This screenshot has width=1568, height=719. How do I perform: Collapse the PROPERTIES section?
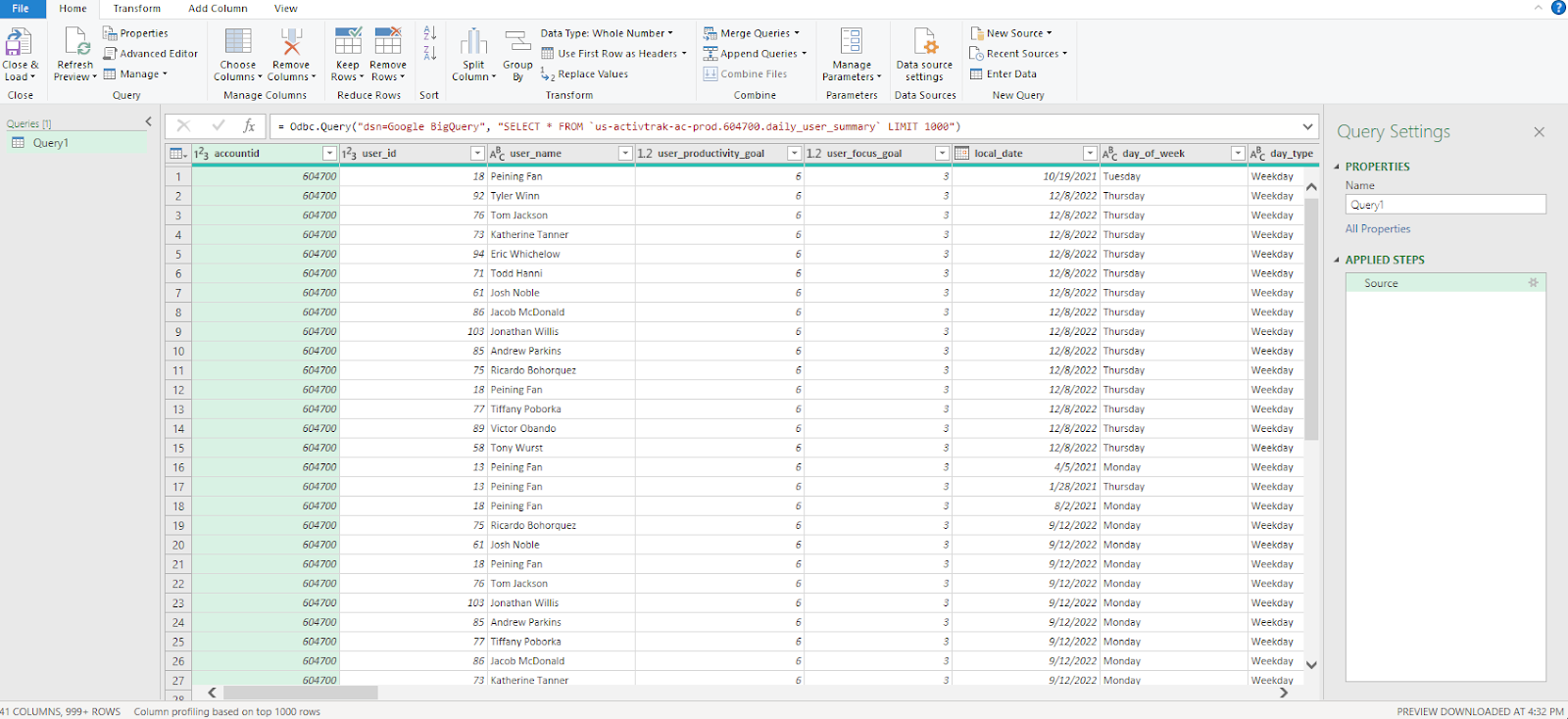[x=1337, y=167]
